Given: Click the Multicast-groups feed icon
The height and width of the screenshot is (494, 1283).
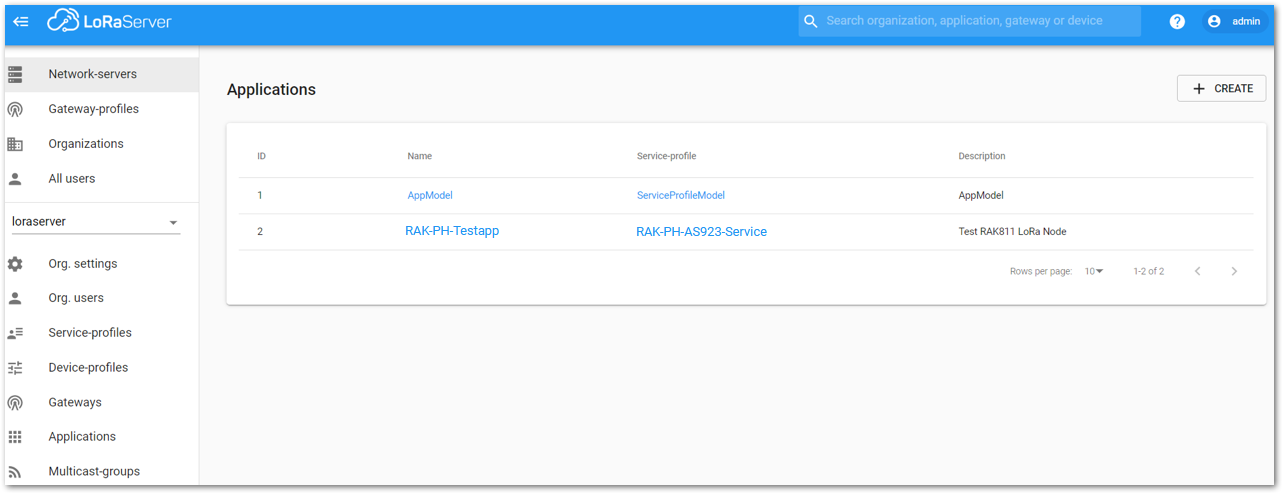Looking at the screenshot, I should 15,472.
